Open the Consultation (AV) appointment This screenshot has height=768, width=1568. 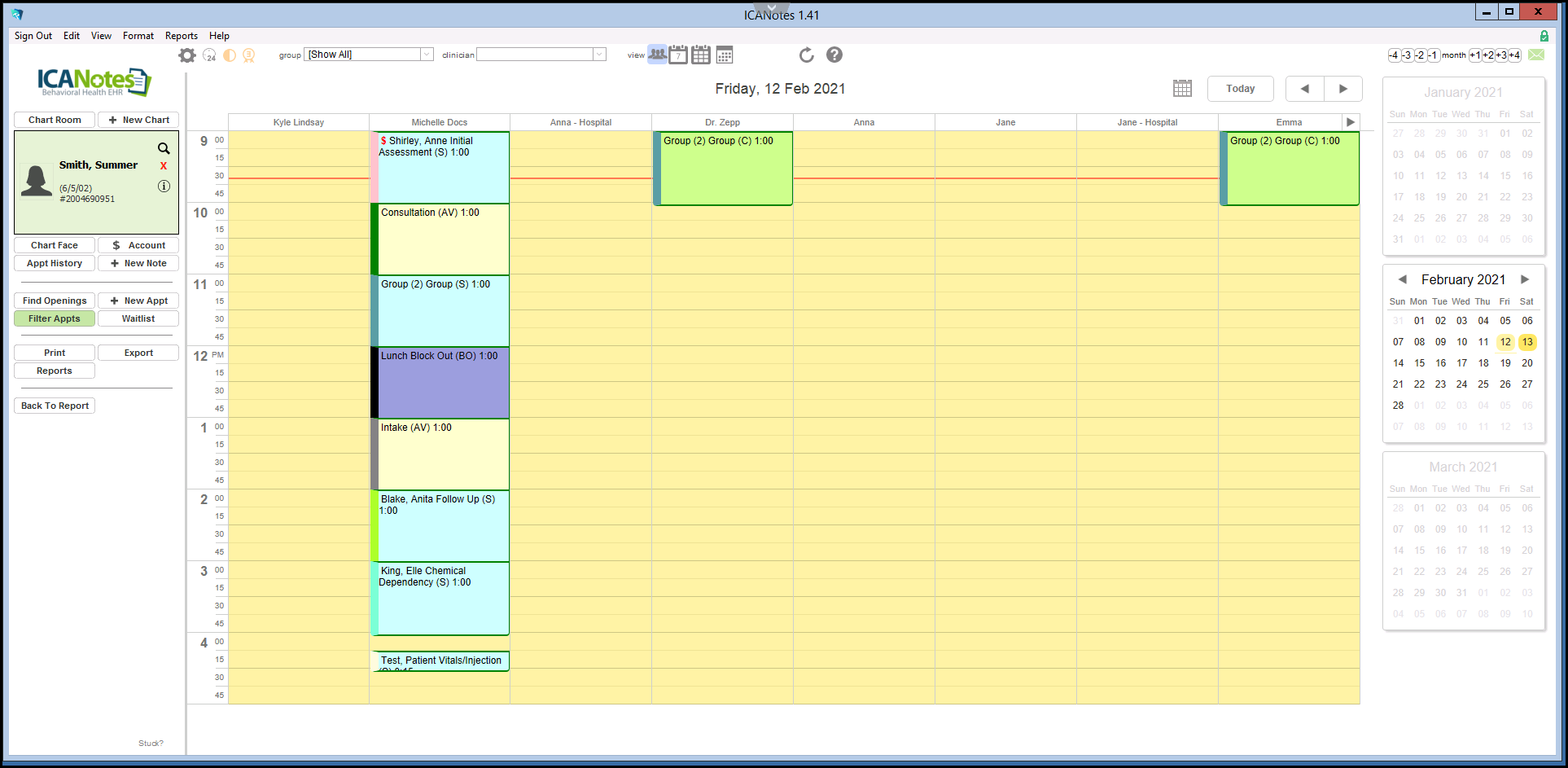click(440, 239)
